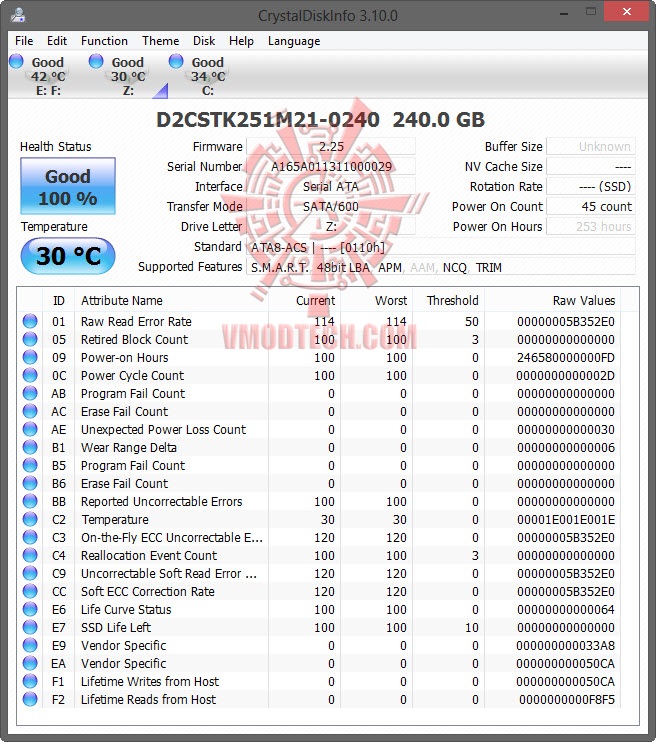
Task: Select the Wear Range Delta attribute name
Action: [129, 448]
